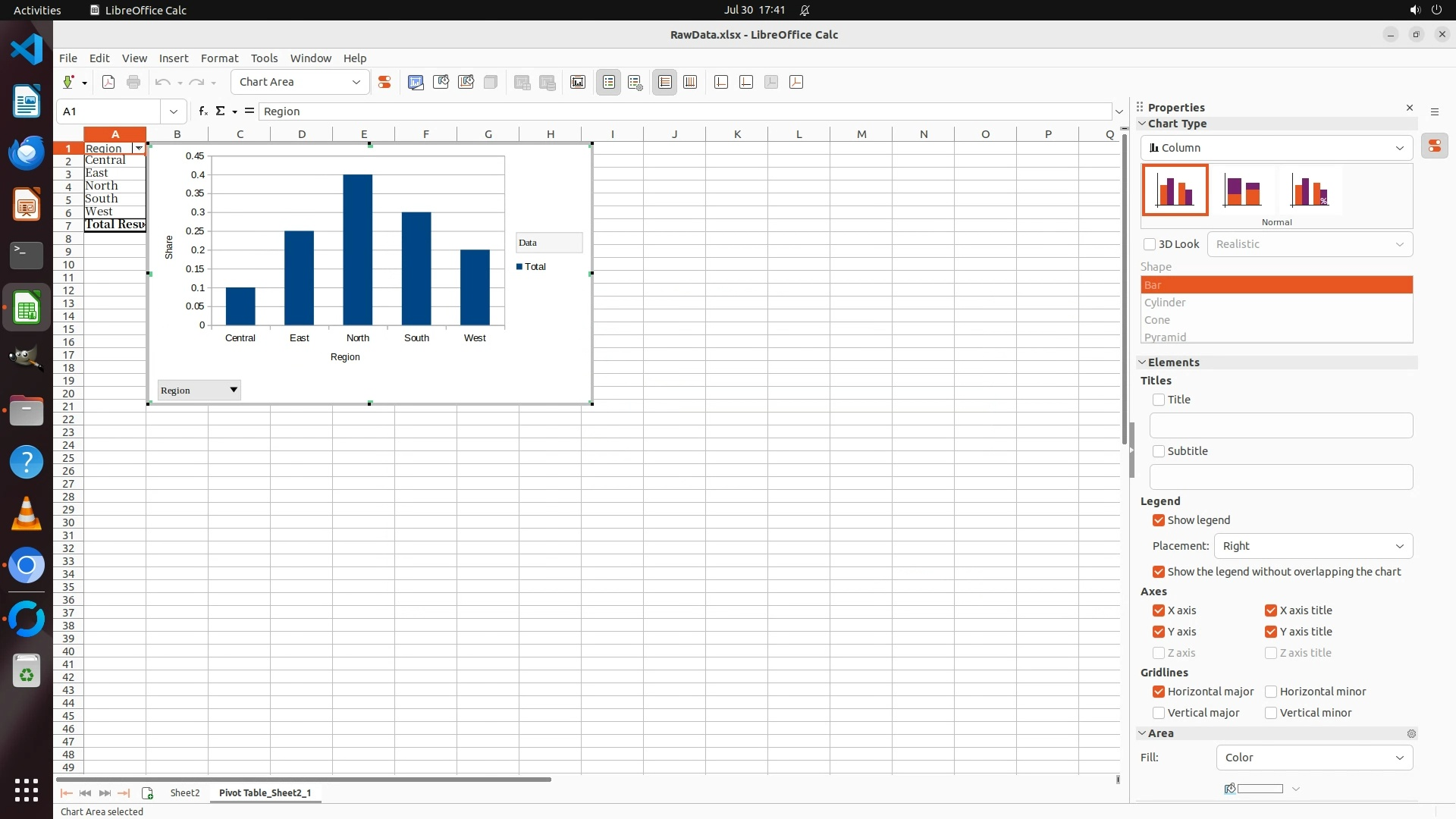
Task: Collapse the Elements section expander
Action: tap(1143, 362)
